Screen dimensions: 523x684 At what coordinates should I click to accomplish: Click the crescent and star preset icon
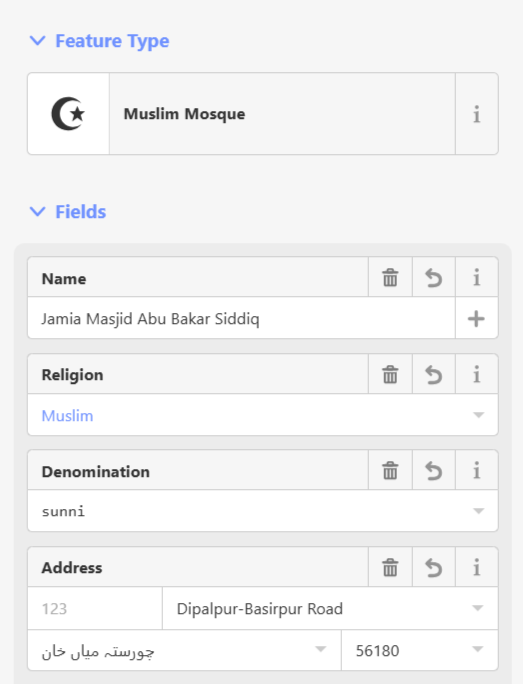(x=68, y=114)
